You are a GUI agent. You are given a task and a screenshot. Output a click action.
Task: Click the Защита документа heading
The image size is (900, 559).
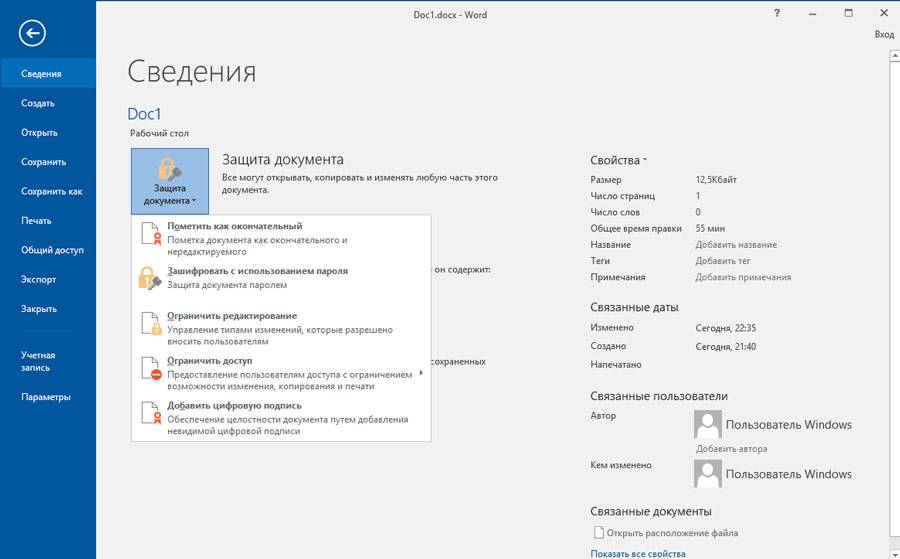[283, 160]
